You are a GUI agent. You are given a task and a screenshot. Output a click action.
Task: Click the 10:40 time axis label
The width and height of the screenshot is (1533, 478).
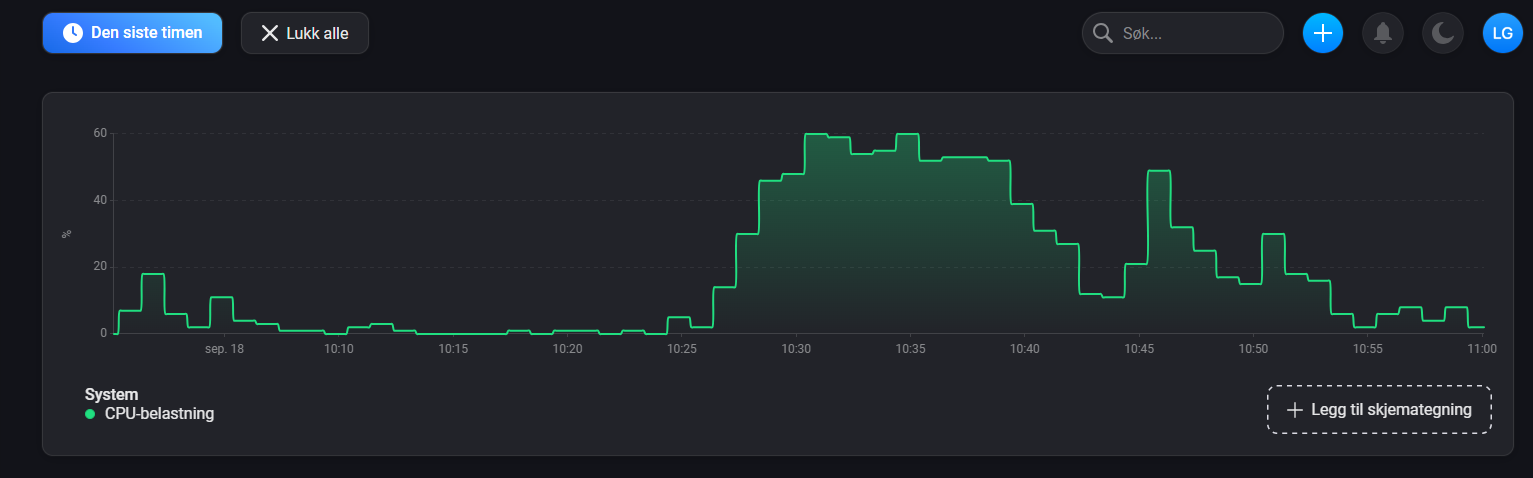click(x=1025, y=349)
